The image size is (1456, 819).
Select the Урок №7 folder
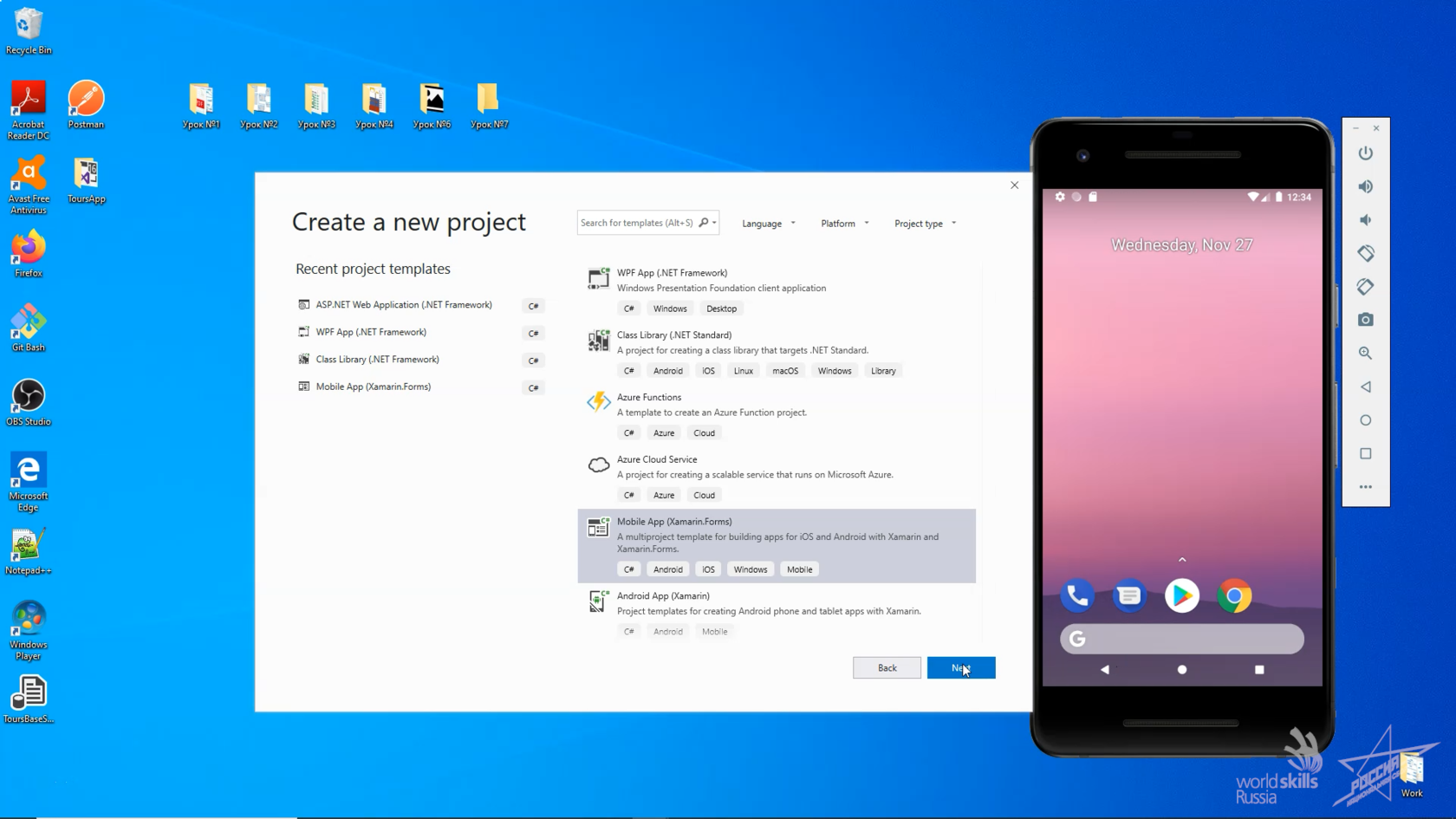point(489,106)
